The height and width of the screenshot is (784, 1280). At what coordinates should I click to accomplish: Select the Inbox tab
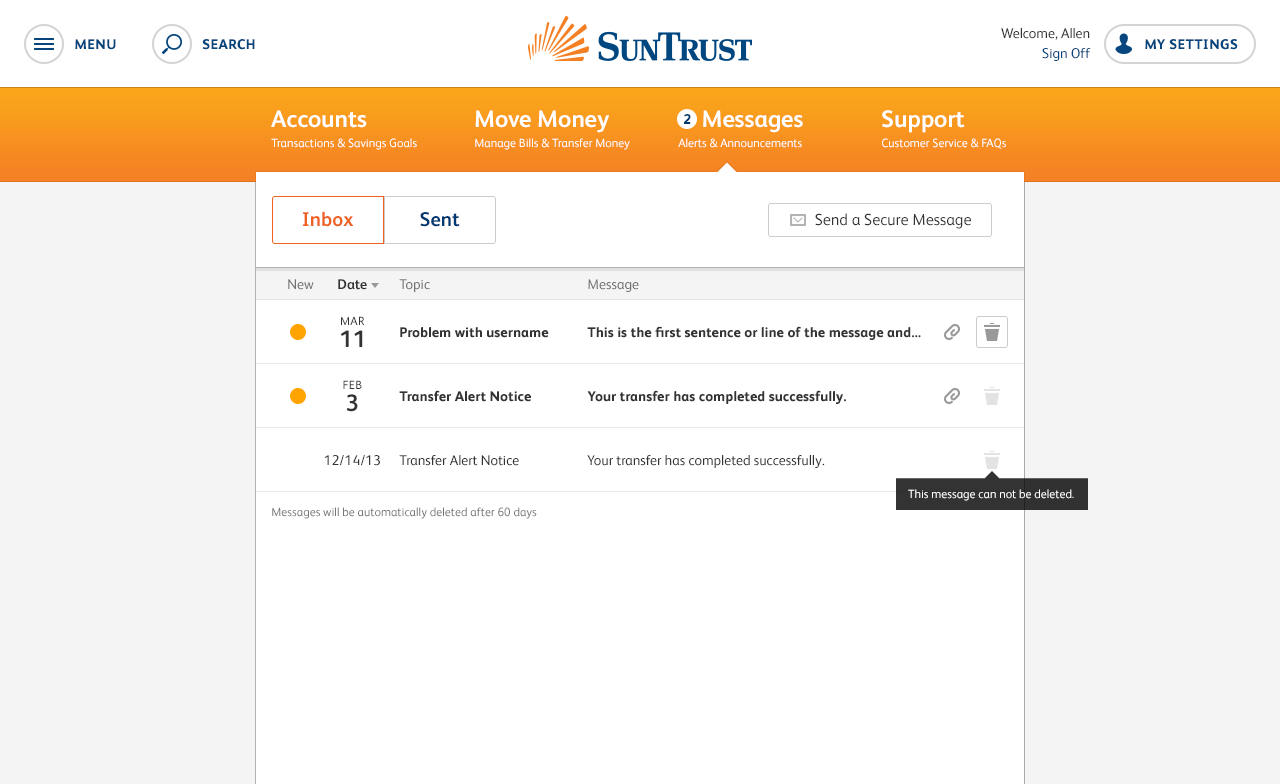328,220
